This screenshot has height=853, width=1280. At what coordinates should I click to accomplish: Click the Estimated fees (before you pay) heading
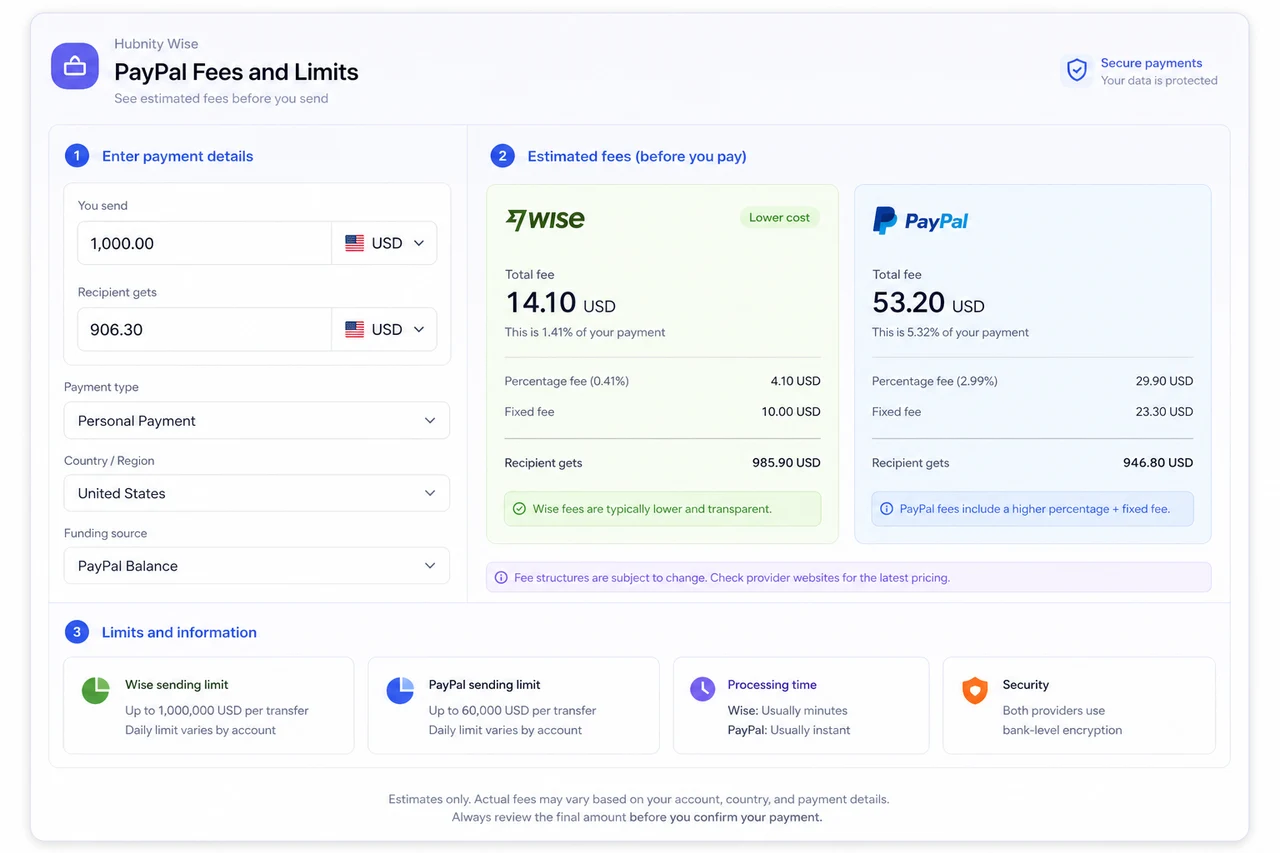[x=637, y=156]
